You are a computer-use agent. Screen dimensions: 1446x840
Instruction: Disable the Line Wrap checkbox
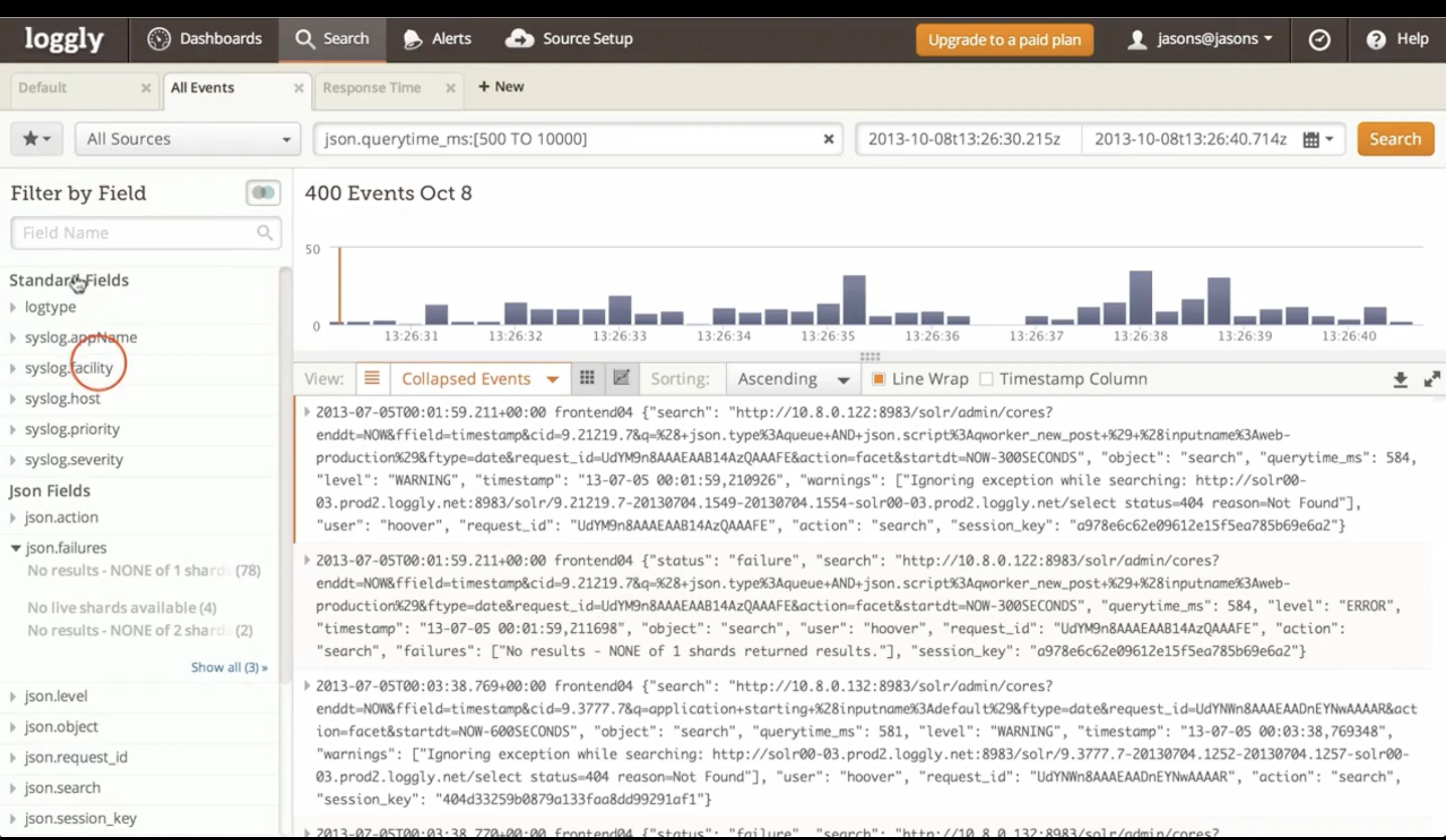pos(878,379)
